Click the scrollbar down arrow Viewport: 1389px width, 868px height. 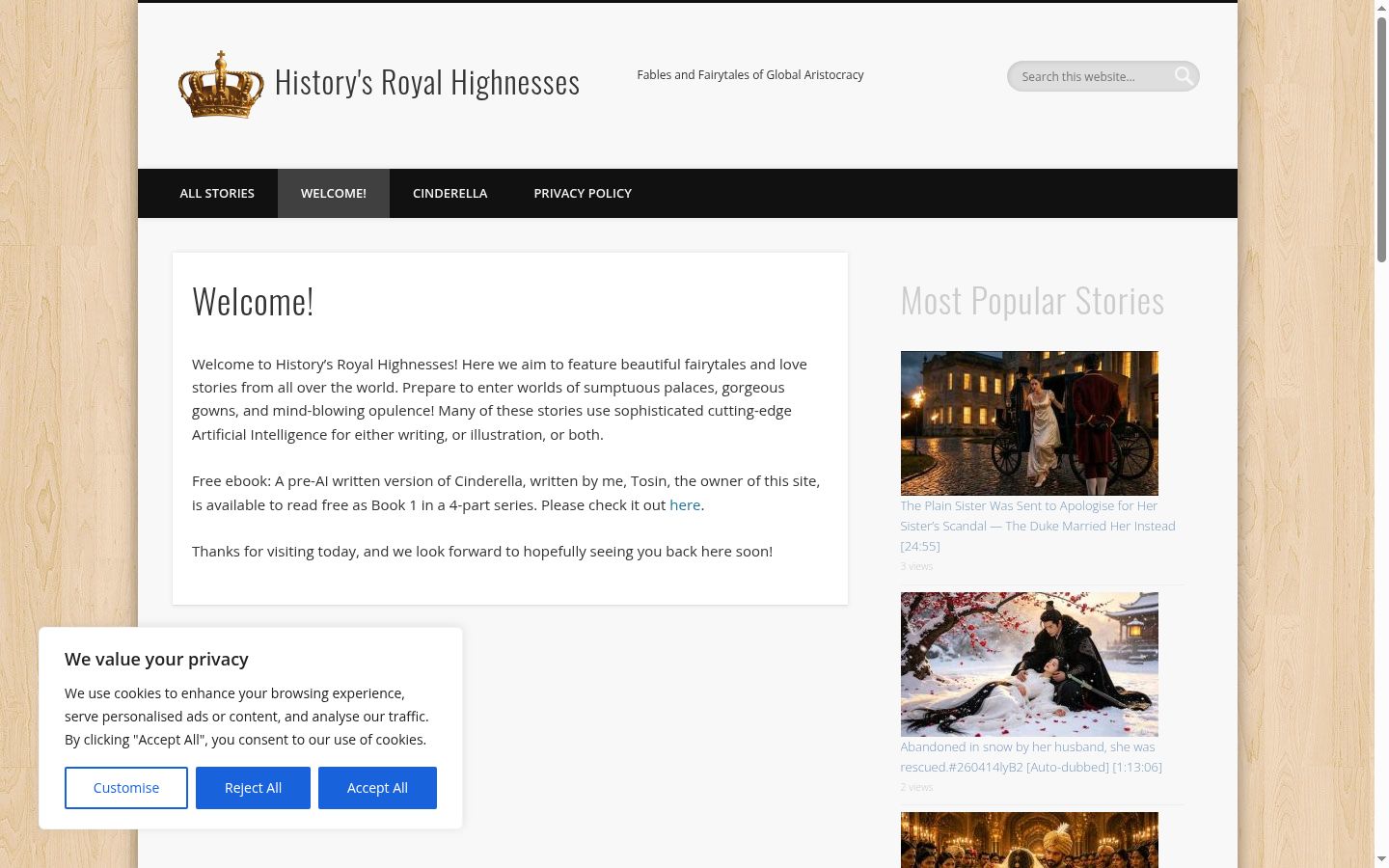(x=1381, y=859)
